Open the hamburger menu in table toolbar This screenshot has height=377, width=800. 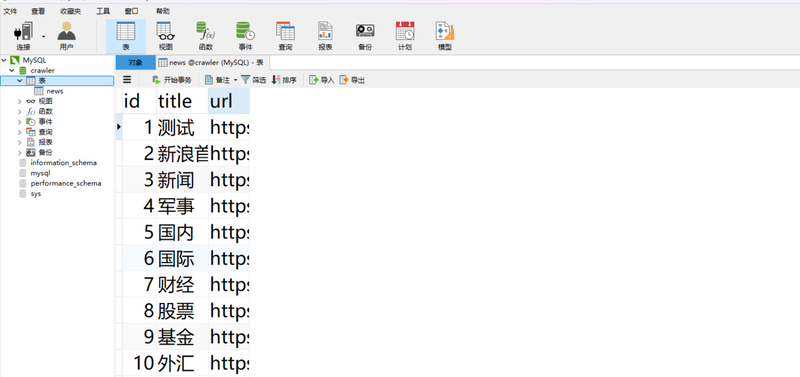click(x=127, y=80)
